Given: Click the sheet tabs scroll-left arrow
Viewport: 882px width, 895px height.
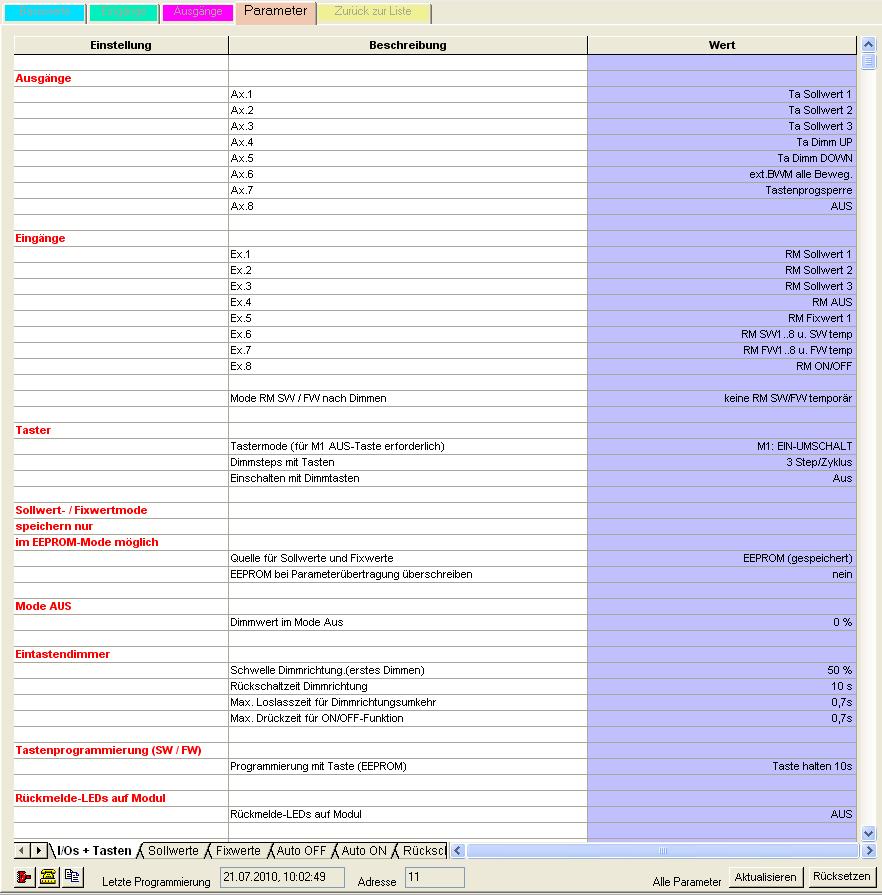Looking at the screenshot, I should [21, 850].
